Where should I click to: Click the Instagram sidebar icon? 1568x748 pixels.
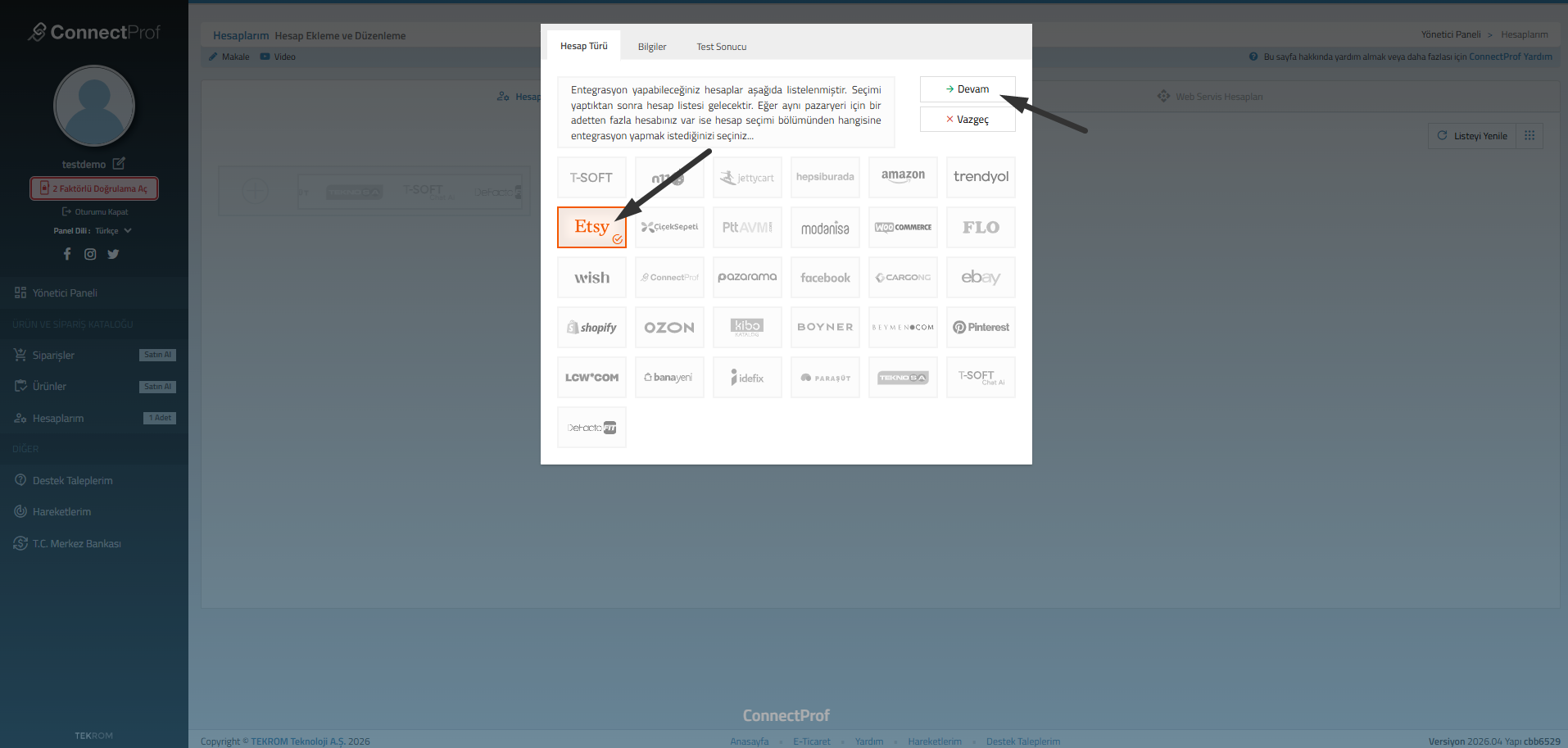click(x=90, y=254)
